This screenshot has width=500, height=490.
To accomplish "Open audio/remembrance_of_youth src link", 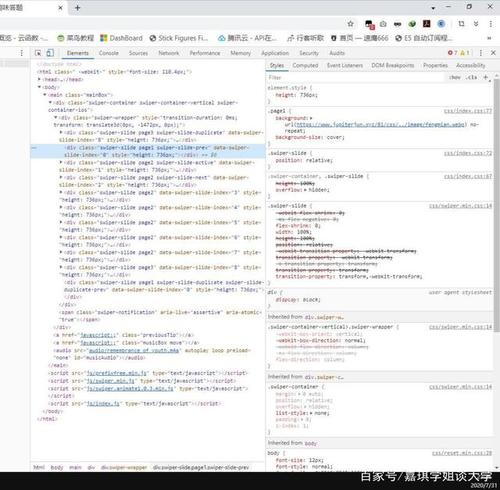I will [x=133, y=350].
